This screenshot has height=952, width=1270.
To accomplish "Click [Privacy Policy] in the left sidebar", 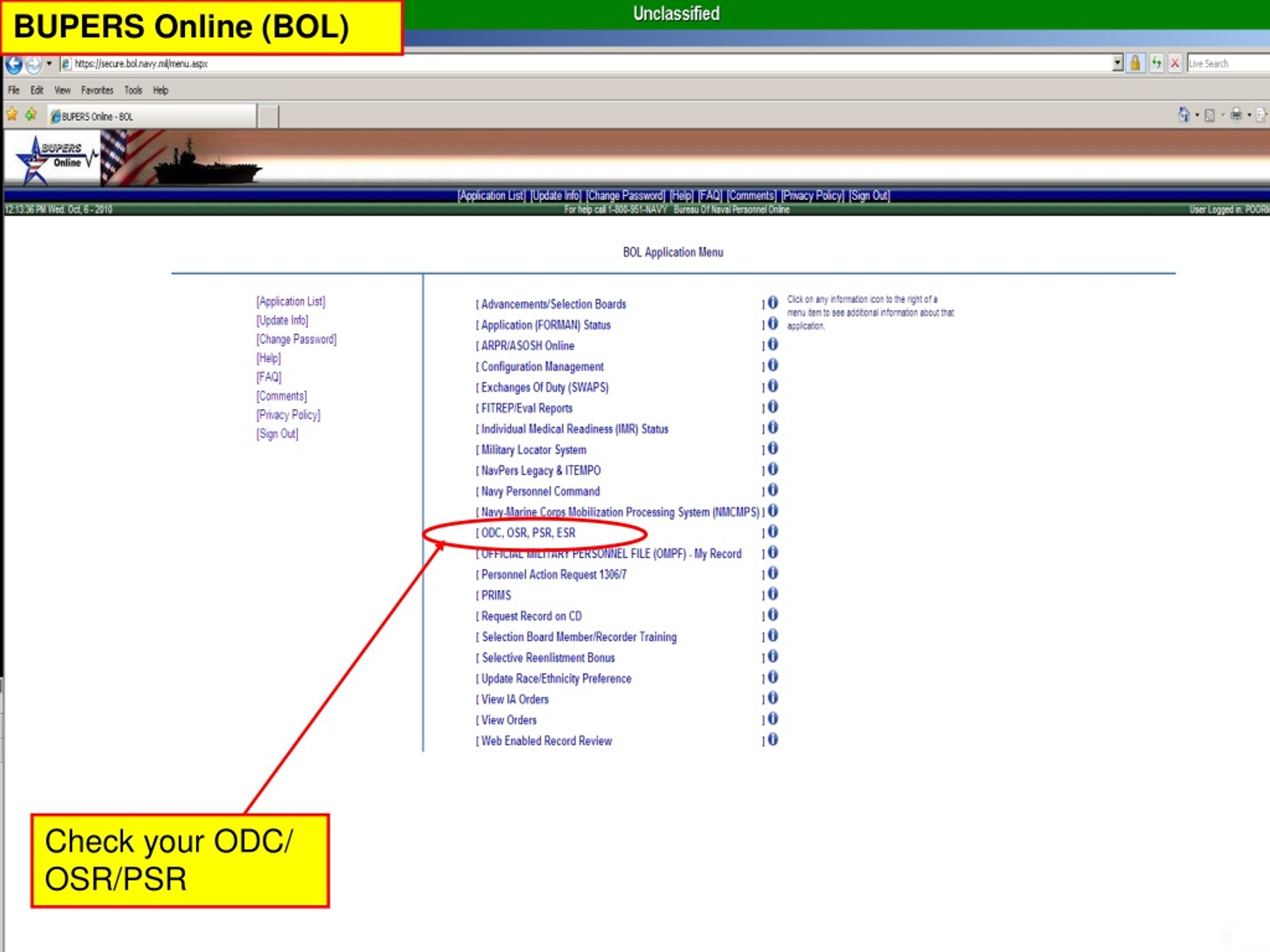I will (x=288, y=415).
